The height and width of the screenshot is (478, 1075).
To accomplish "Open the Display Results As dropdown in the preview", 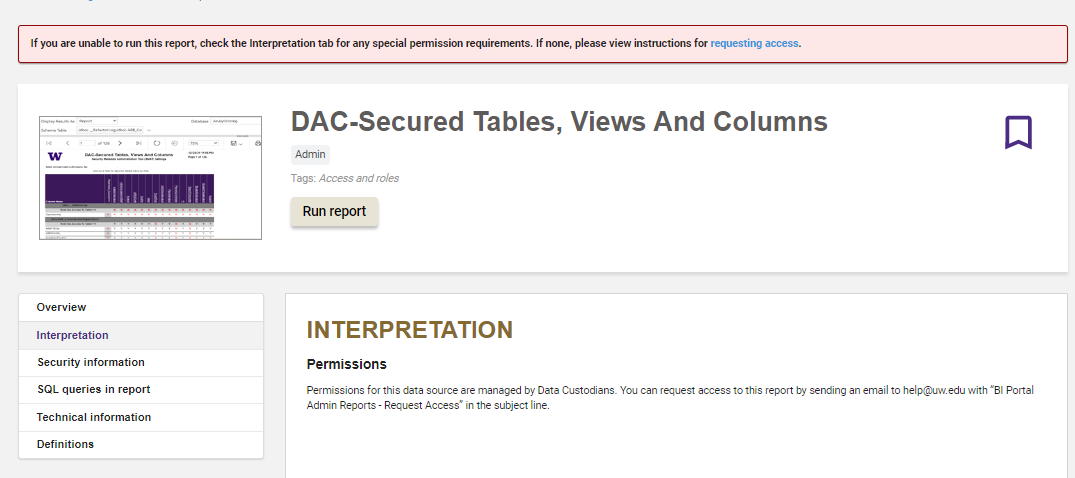I will click(x=97, y=121).
